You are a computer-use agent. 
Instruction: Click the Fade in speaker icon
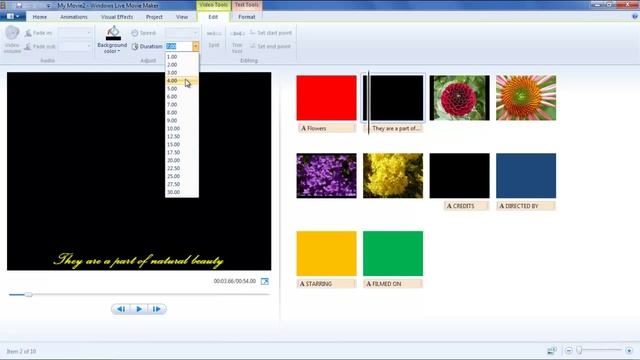28,33
